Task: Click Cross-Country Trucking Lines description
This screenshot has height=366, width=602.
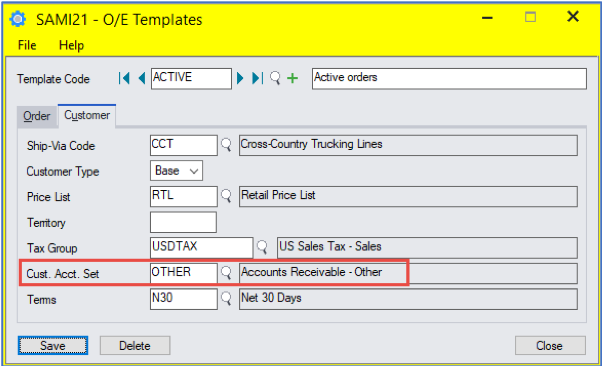Action: point(408,145)
